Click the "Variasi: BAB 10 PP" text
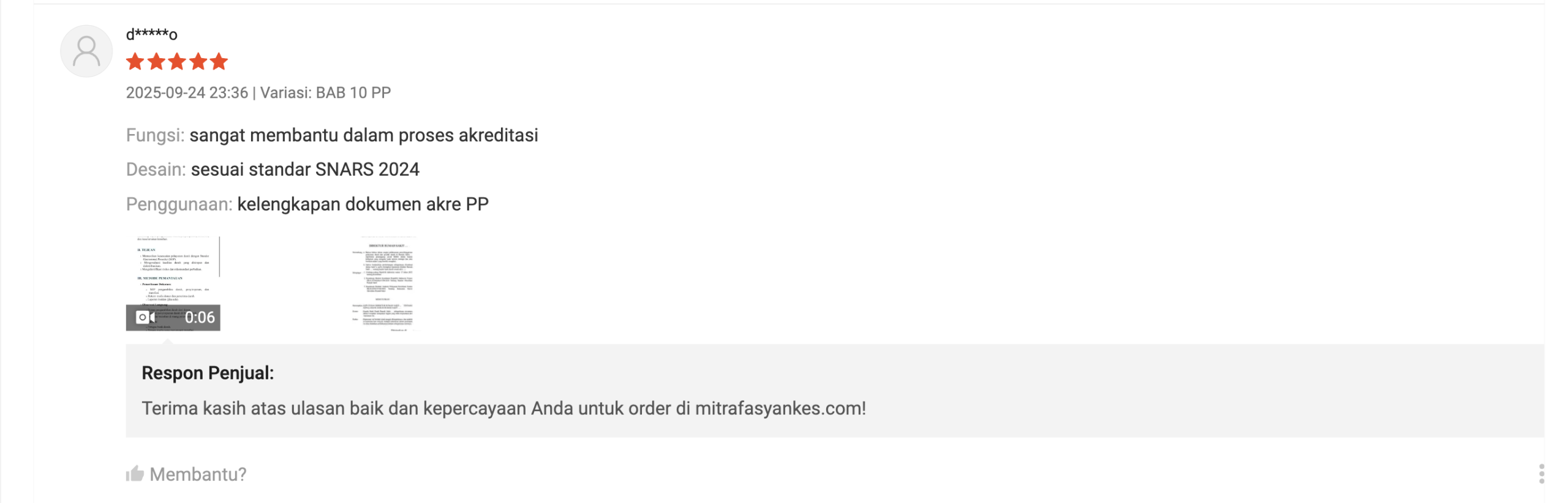The width and height of the screenshot is (1568, 503). pos(325,92)
